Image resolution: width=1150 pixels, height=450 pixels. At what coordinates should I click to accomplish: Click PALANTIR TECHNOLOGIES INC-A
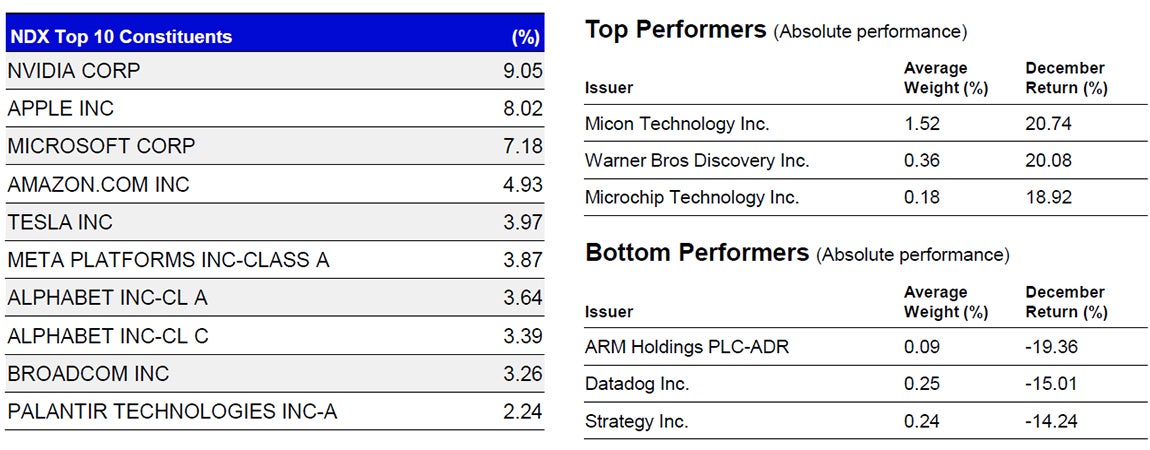click(x=172, y=412)
